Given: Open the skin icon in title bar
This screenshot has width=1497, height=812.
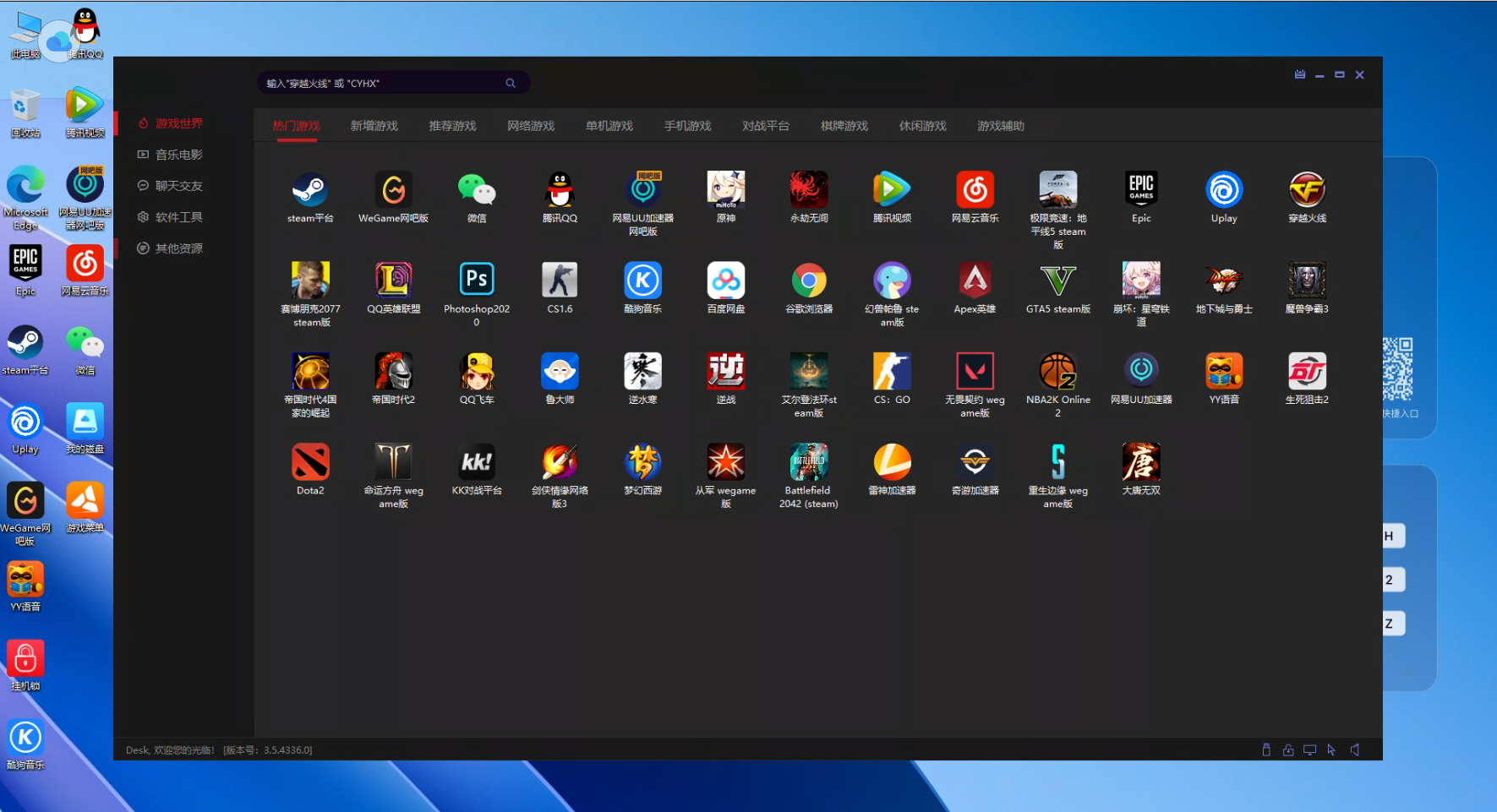Looking at the screenshot, I should click(x=1300, y=74).
